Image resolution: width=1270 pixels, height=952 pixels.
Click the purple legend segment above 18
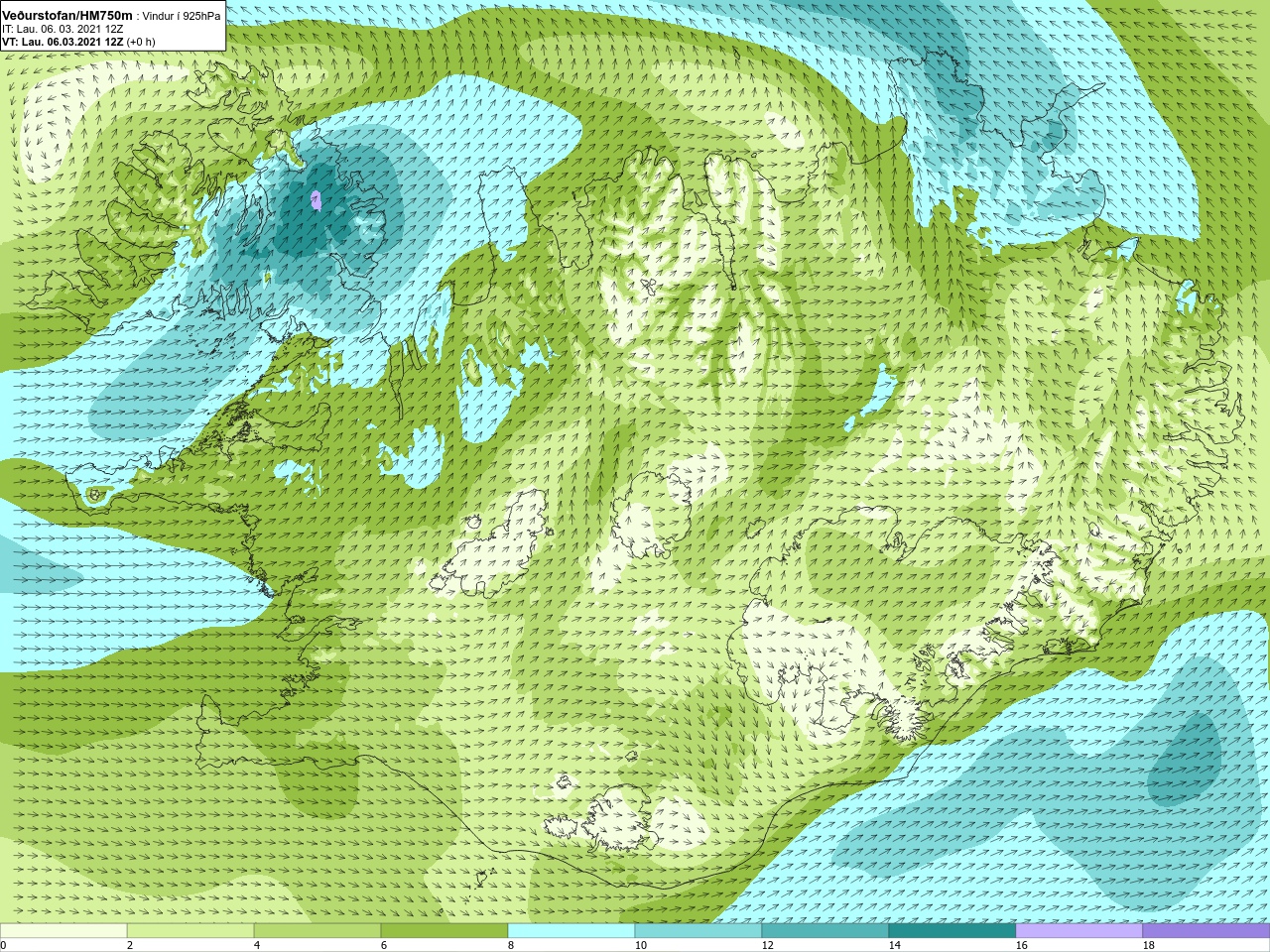pos(1206,931)
